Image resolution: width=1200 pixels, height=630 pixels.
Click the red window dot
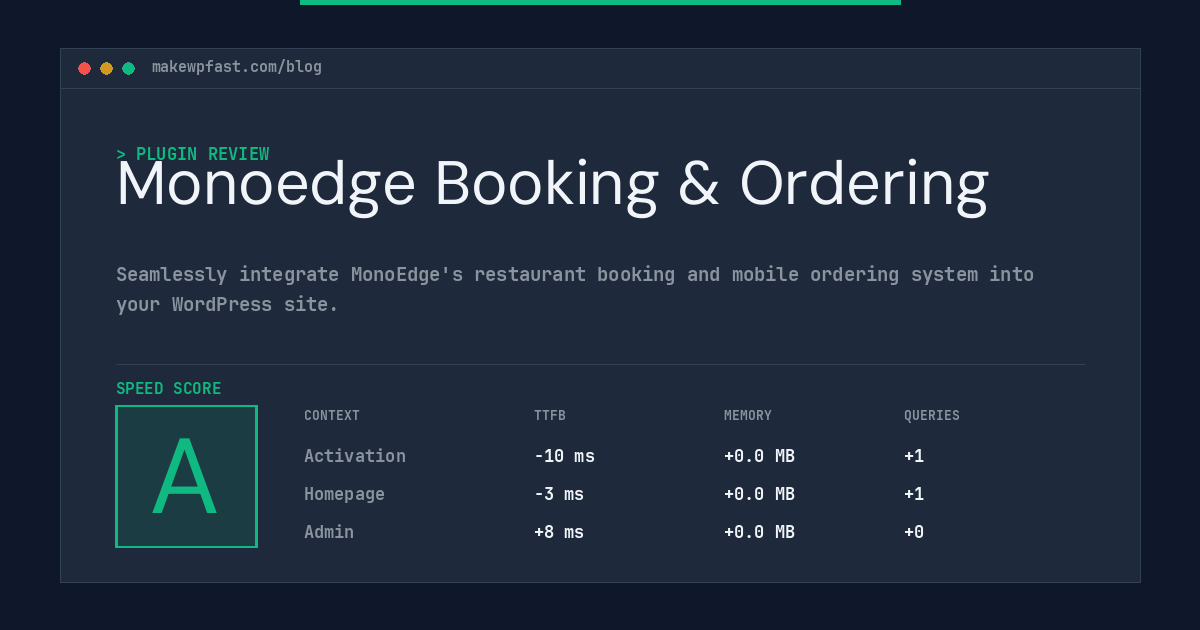[84, 68]
